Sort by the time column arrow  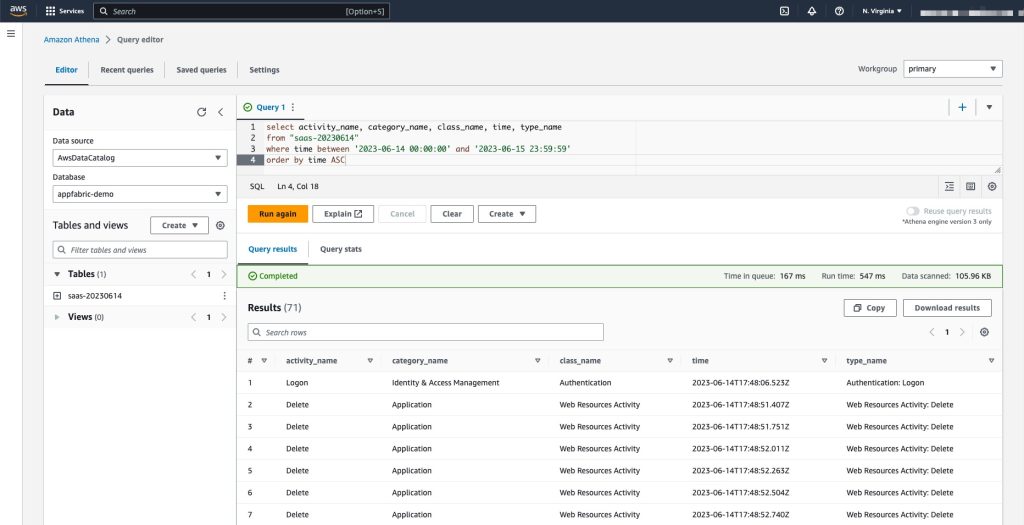[x=824, y=360]
